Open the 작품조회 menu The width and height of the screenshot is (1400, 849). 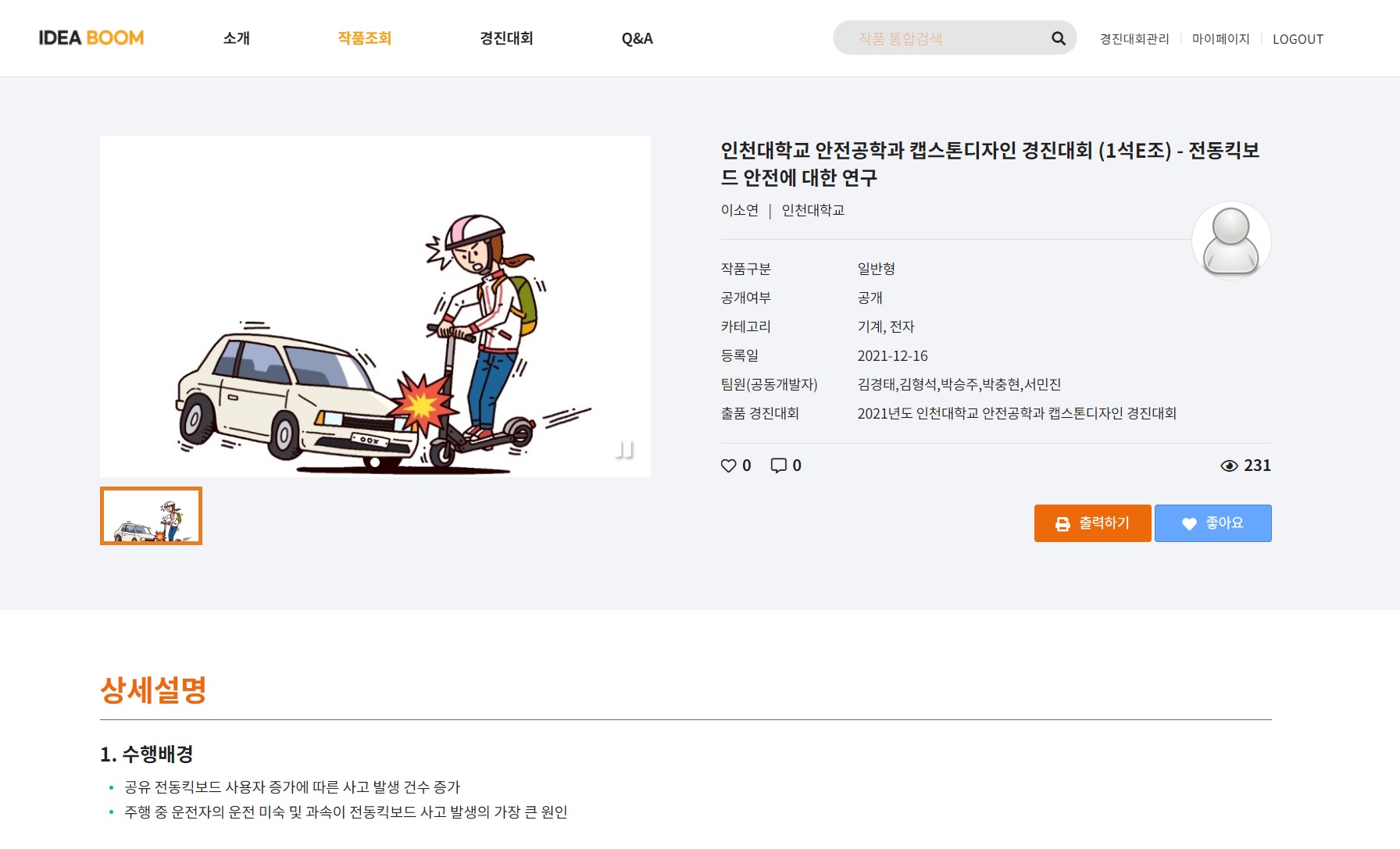click(x=364, y=38)
